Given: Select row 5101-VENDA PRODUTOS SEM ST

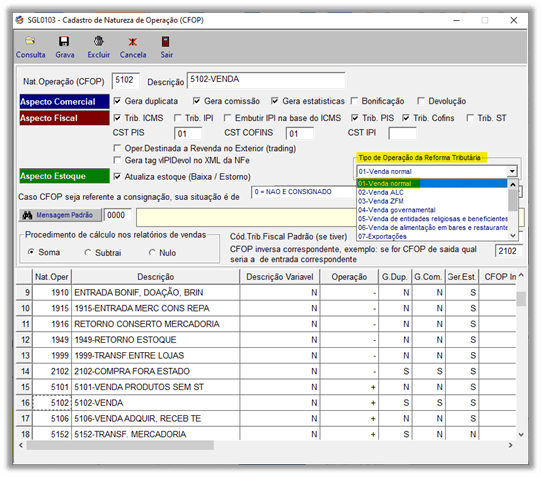Looking at the screenshot, I should 266,387.
